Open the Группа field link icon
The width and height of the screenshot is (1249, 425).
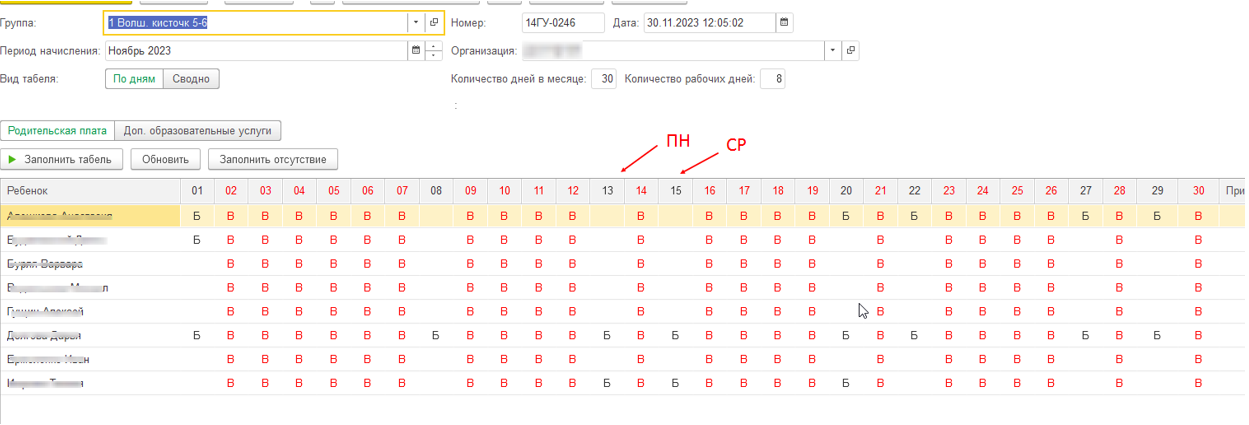pyautogui.click(x=434, y=22)
